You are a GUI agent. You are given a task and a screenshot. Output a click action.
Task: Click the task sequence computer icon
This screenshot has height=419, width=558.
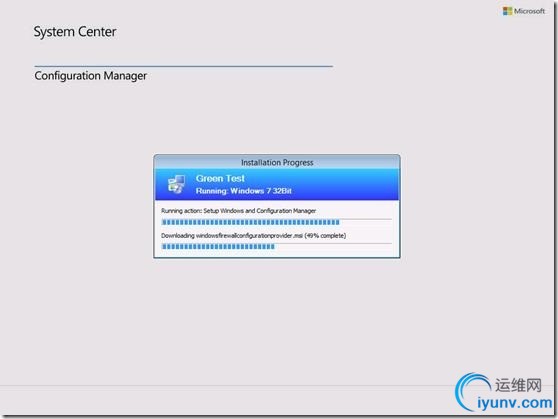click(177, 184)
